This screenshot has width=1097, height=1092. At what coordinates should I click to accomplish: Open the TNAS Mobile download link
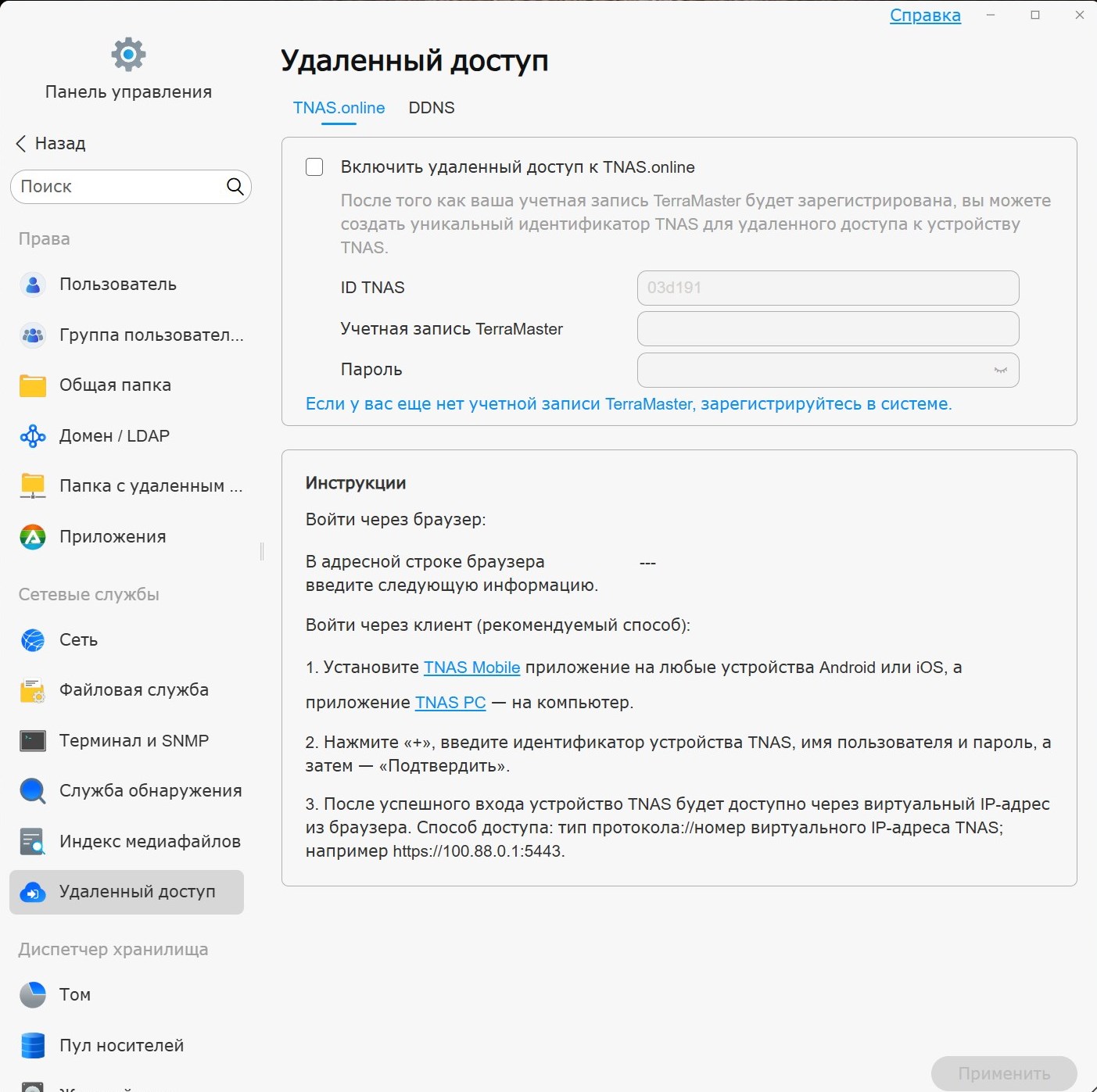[x=471, y=668]
